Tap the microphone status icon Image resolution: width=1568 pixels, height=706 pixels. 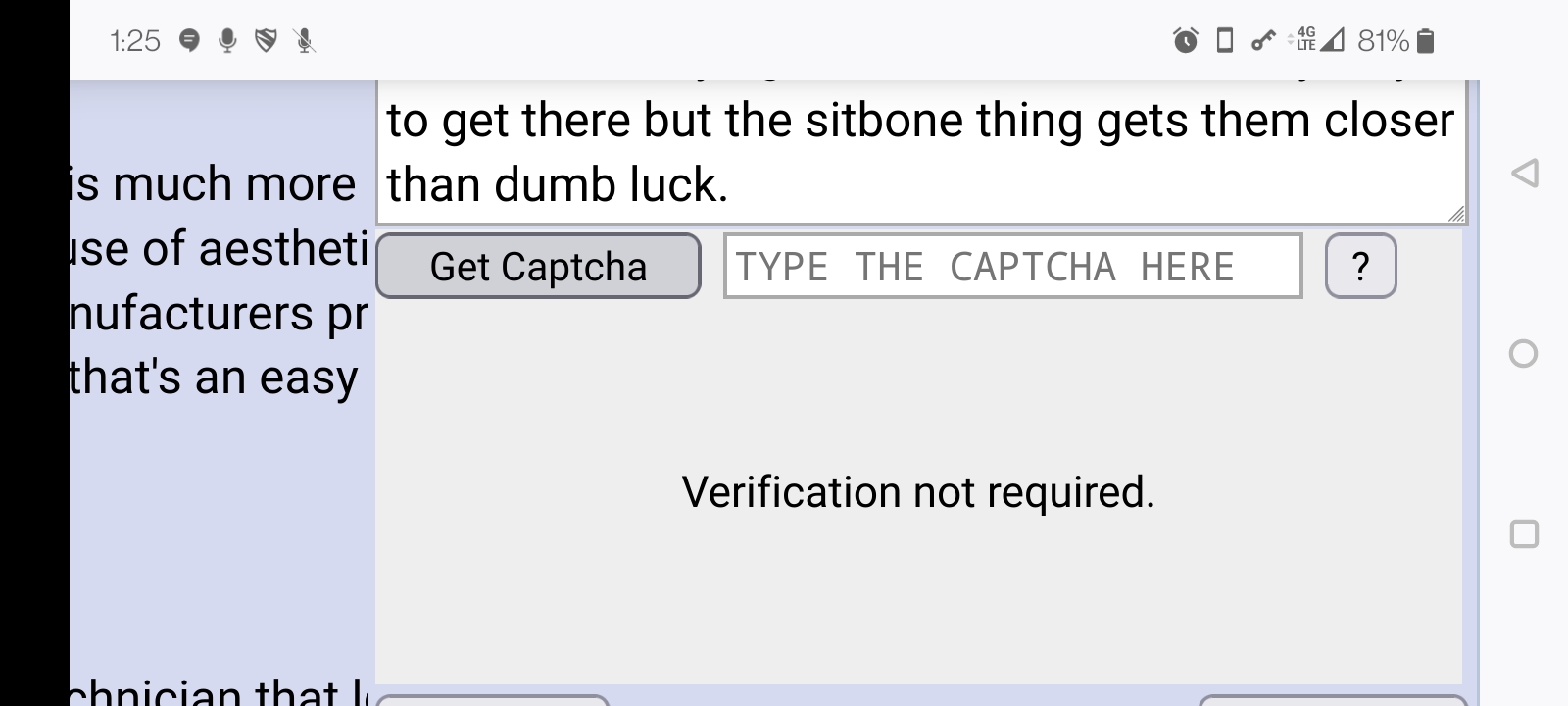tap(227, 41)
